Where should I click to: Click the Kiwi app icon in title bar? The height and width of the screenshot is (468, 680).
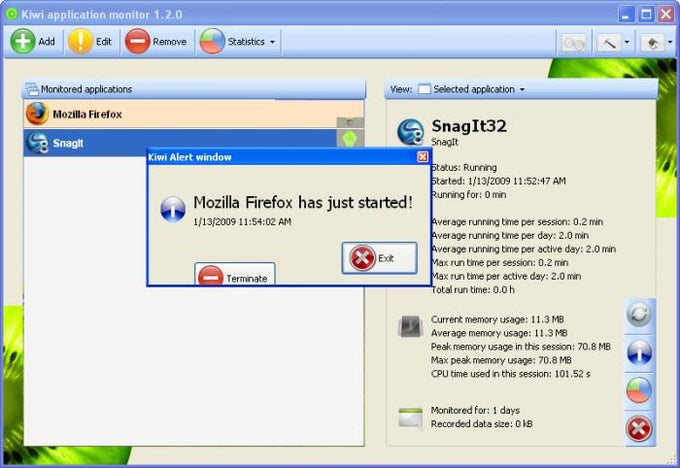click(x=12, y=14)
